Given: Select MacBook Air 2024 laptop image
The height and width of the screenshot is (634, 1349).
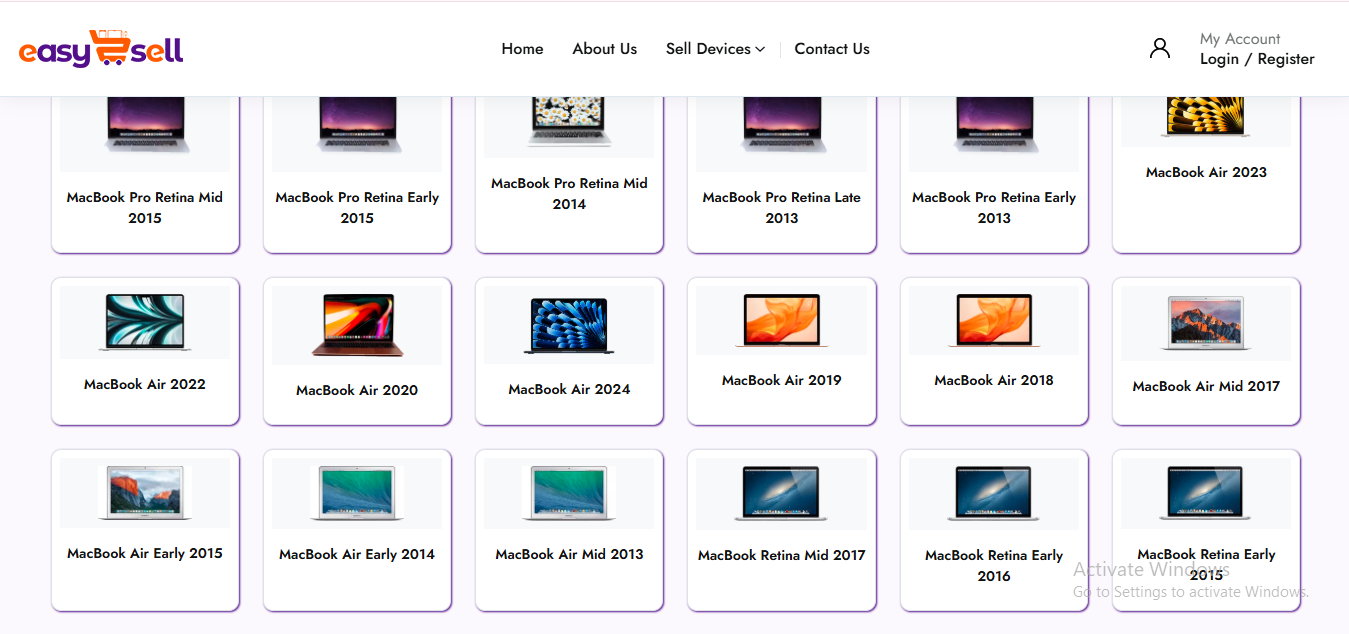Looking at the screenshot, I should 569,325.
